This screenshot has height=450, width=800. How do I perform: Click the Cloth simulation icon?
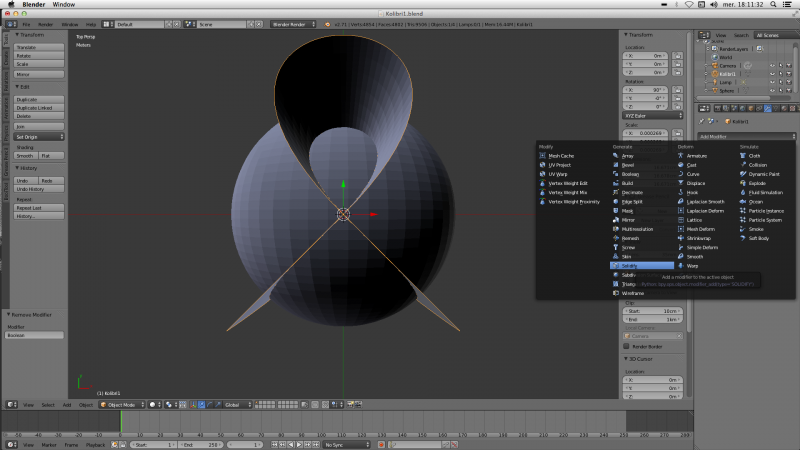pos(743,156)
